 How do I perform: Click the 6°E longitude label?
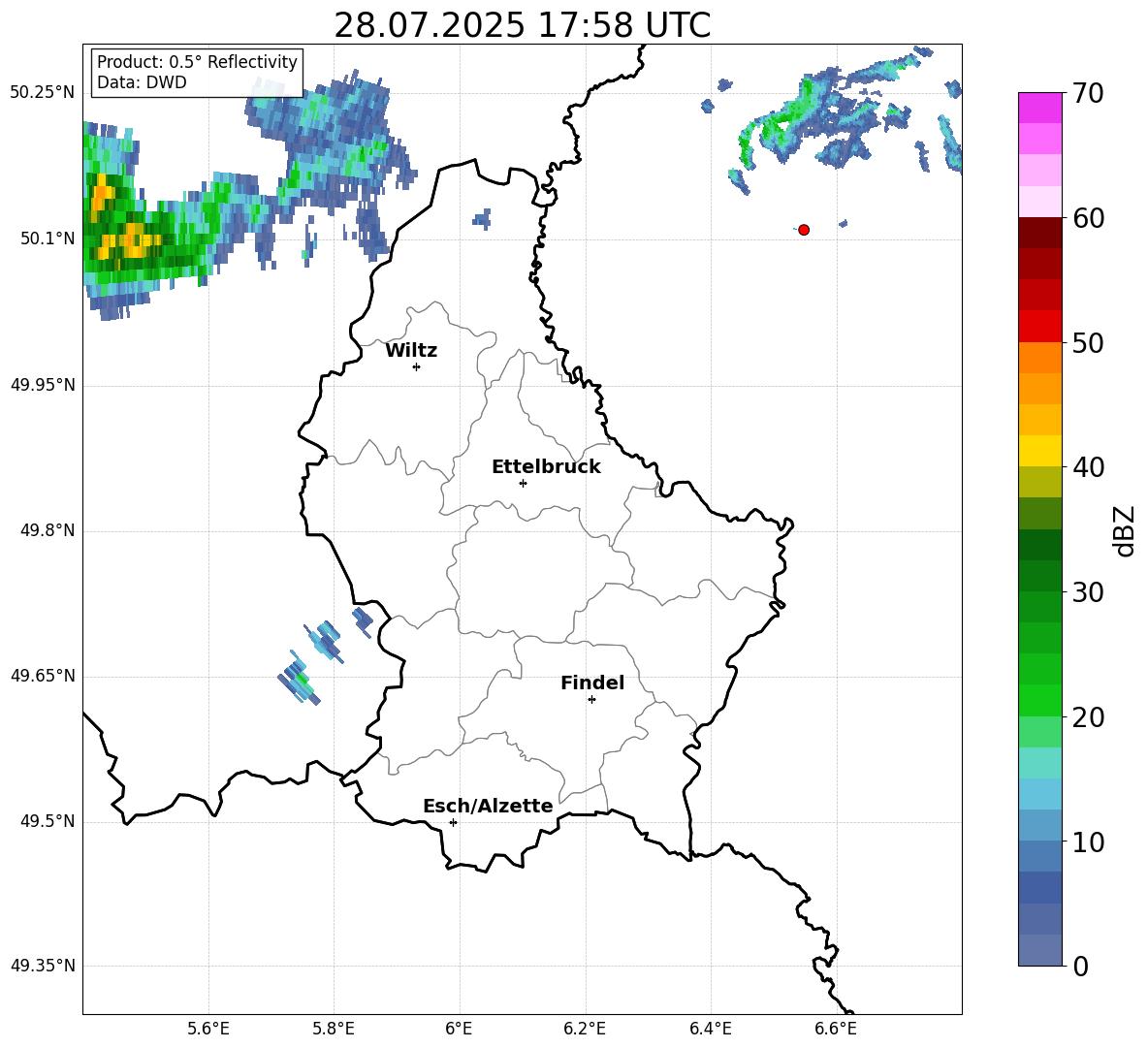coord(459,1029)
